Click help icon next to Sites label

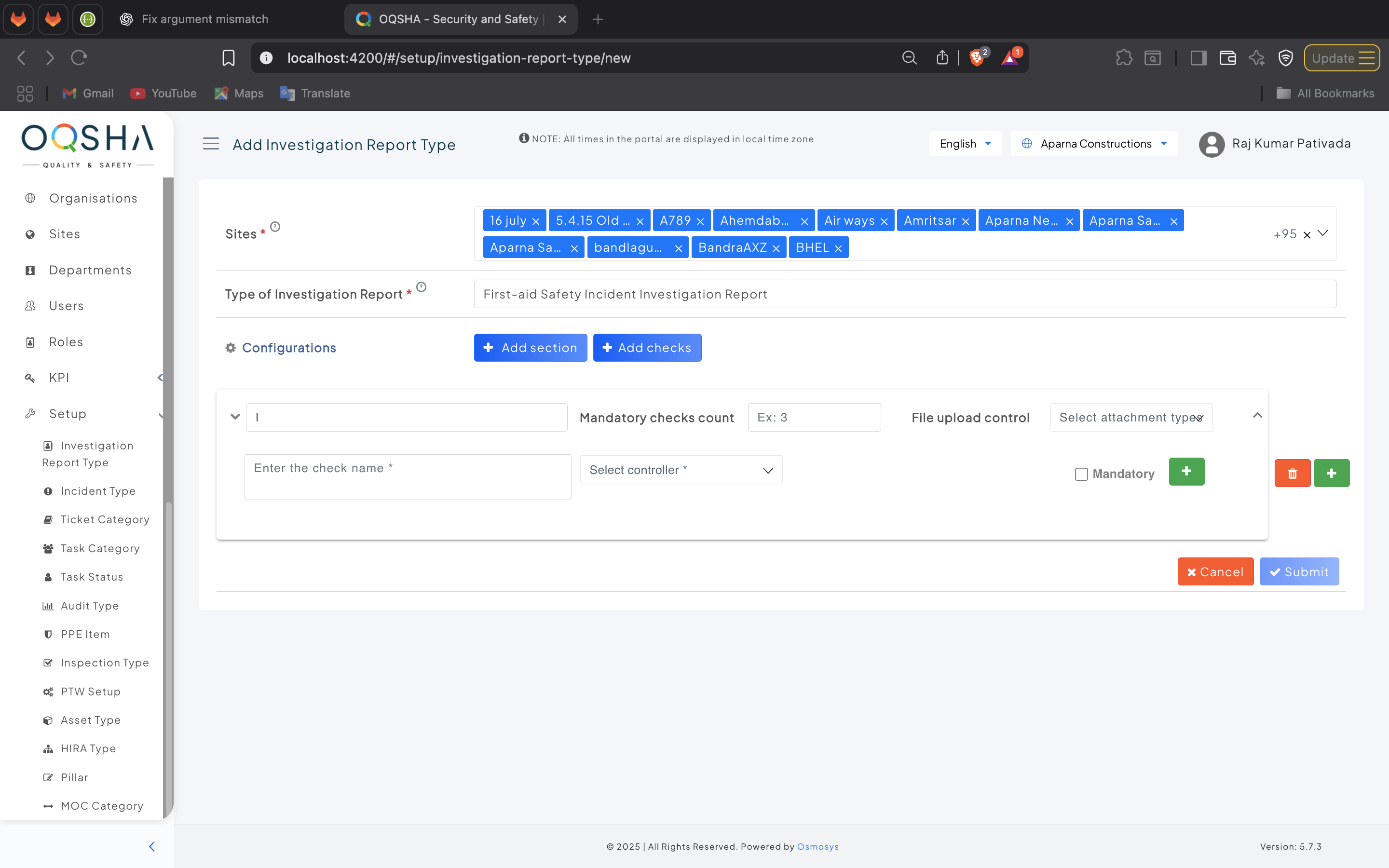pyautogui.click(x=275, y=227)
